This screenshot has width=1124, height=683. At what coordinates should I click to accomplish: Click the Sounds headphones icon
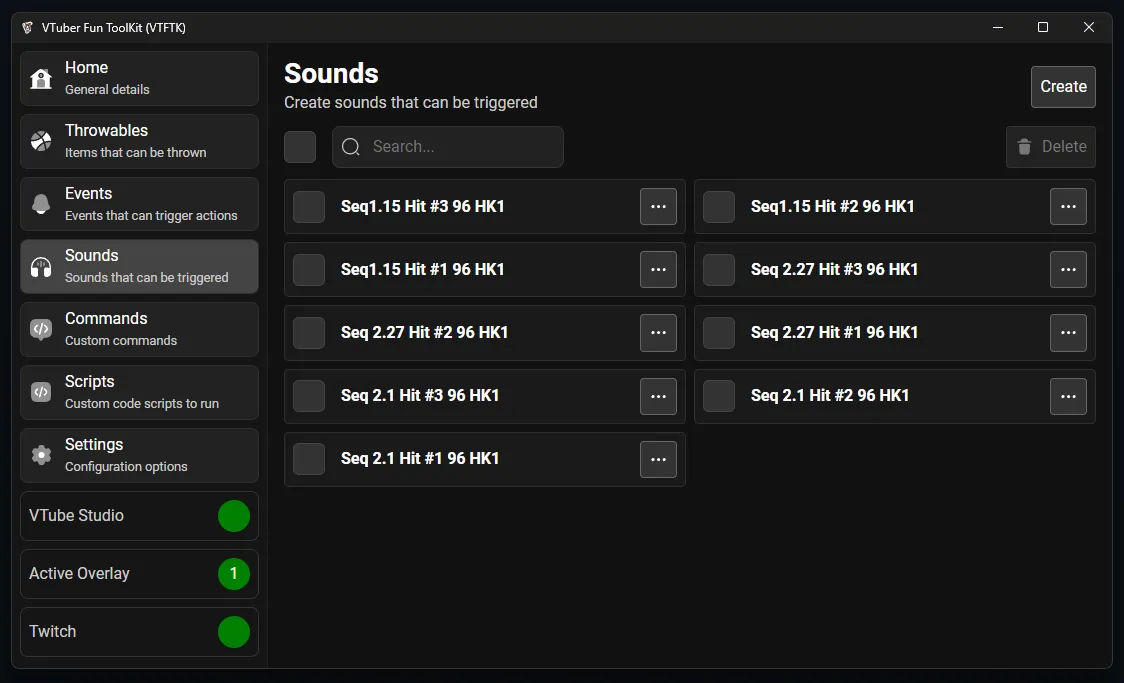click(x=41, y=267)
